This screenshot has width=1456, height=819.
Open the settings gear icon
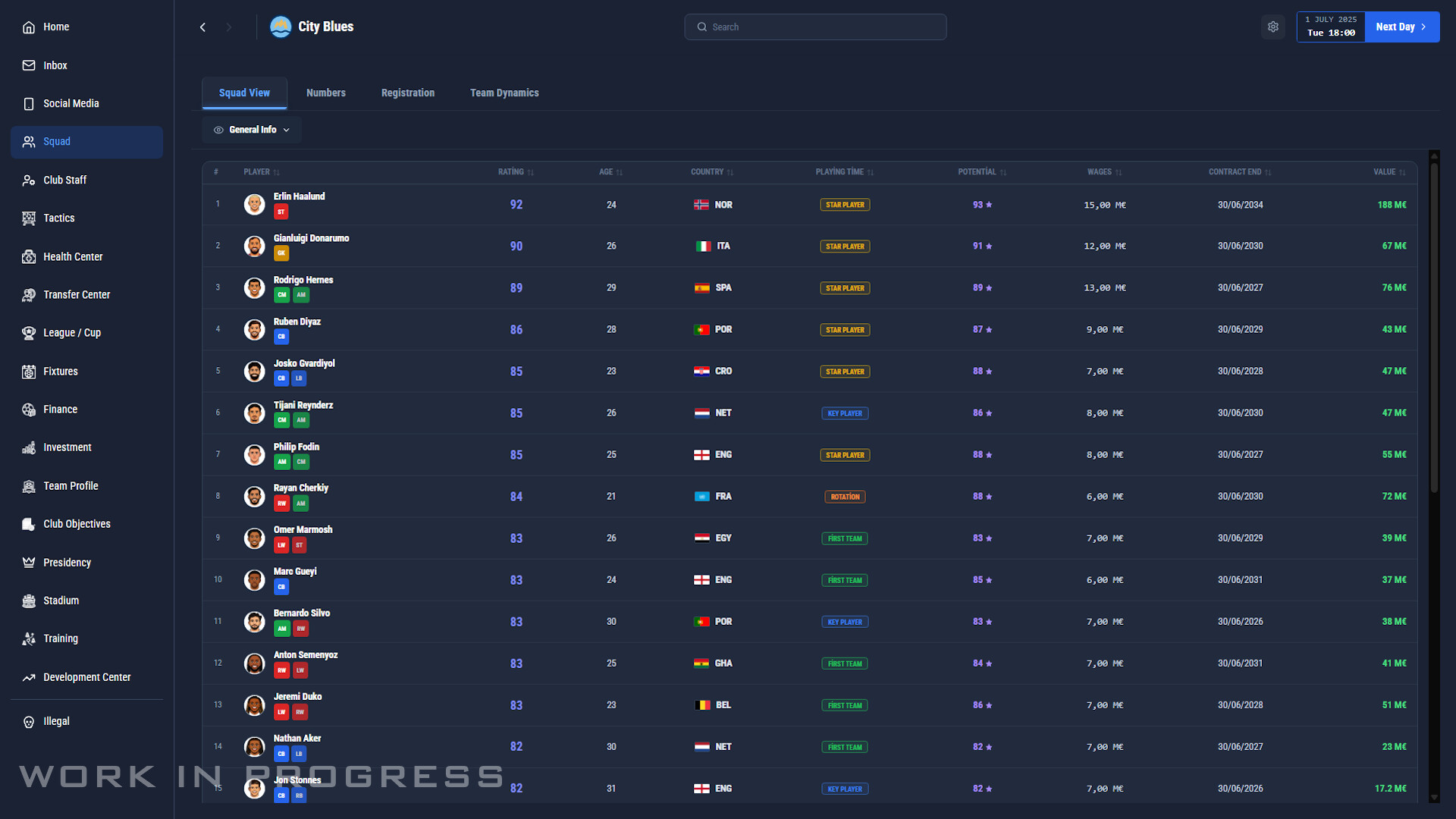(1273, 27)
